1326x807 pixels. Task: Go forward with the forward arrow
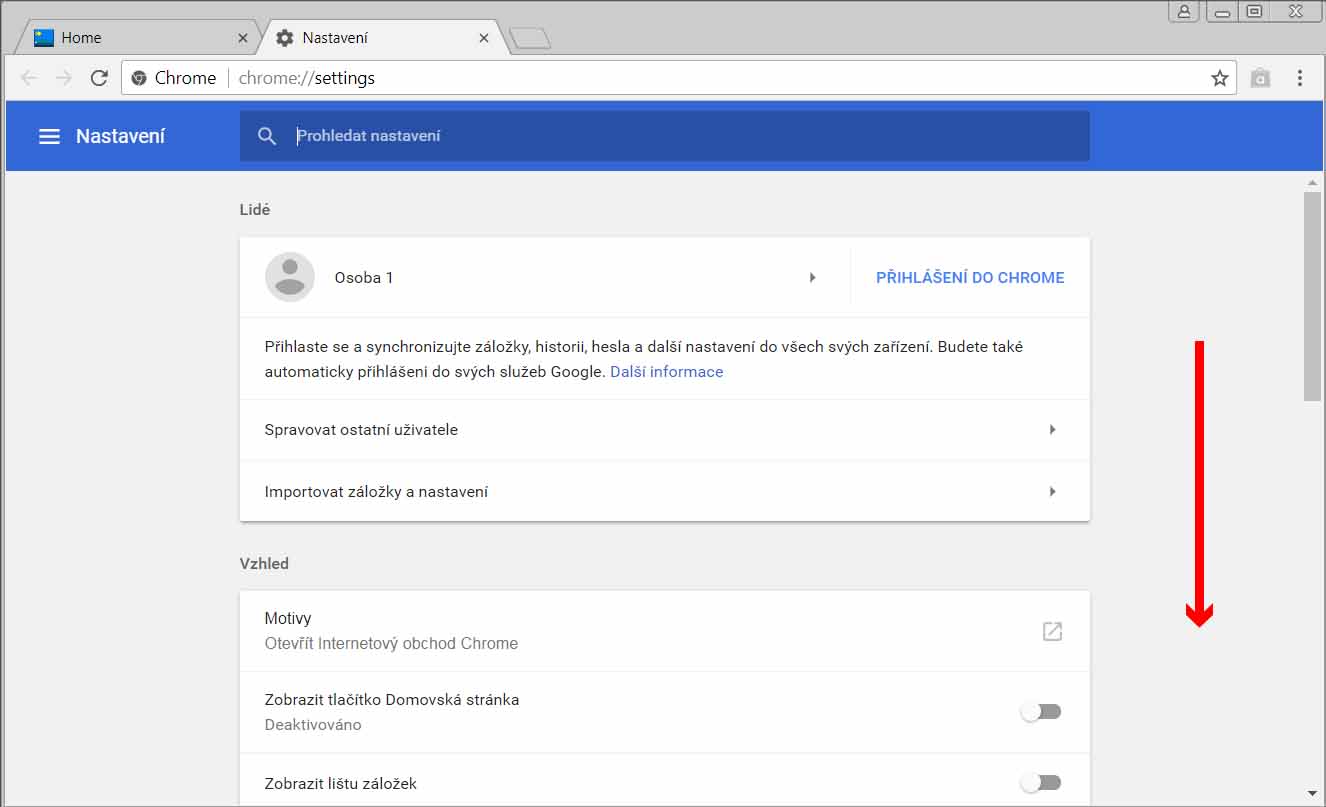(64, 78)
